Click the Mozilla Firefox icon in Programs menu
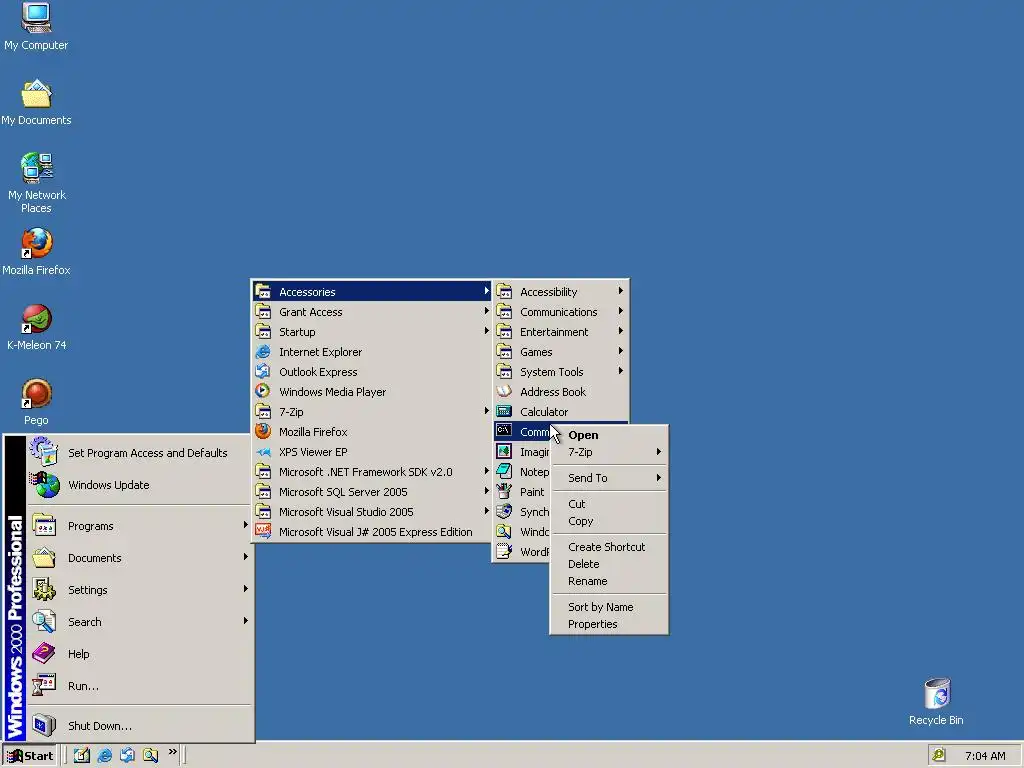The height and width of the screenshot is (768, 1024). point(263,432)
